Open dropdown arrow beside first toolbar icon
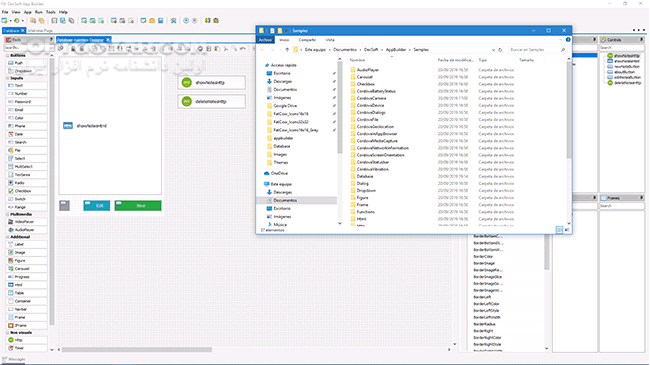 pyautogui.click(x=11, y=20)
